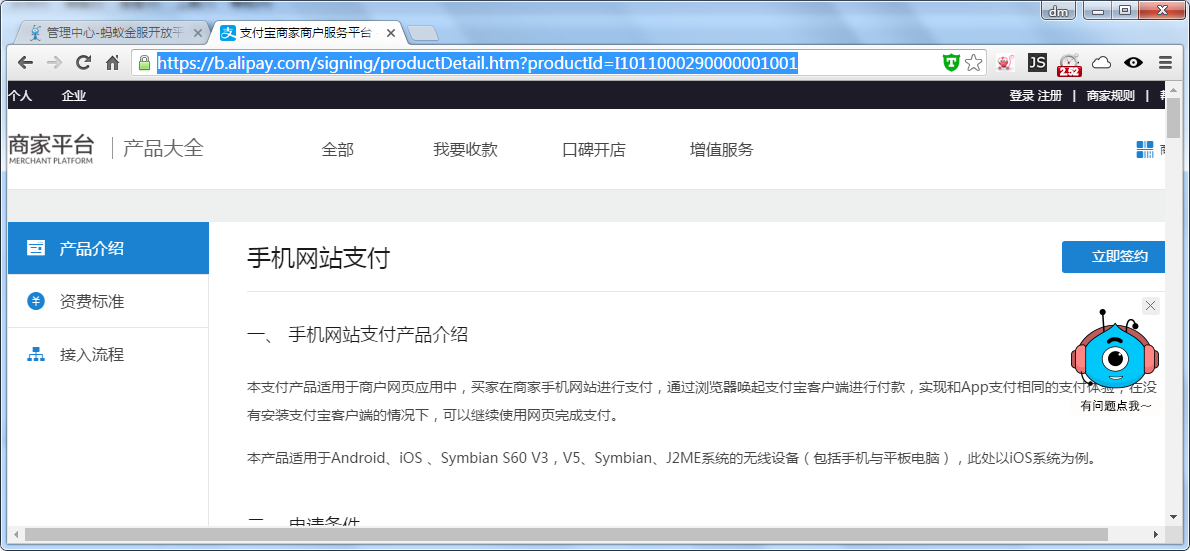Reload the page with the refresh icon
1190x551 pixels.
(x=83, y=63)
